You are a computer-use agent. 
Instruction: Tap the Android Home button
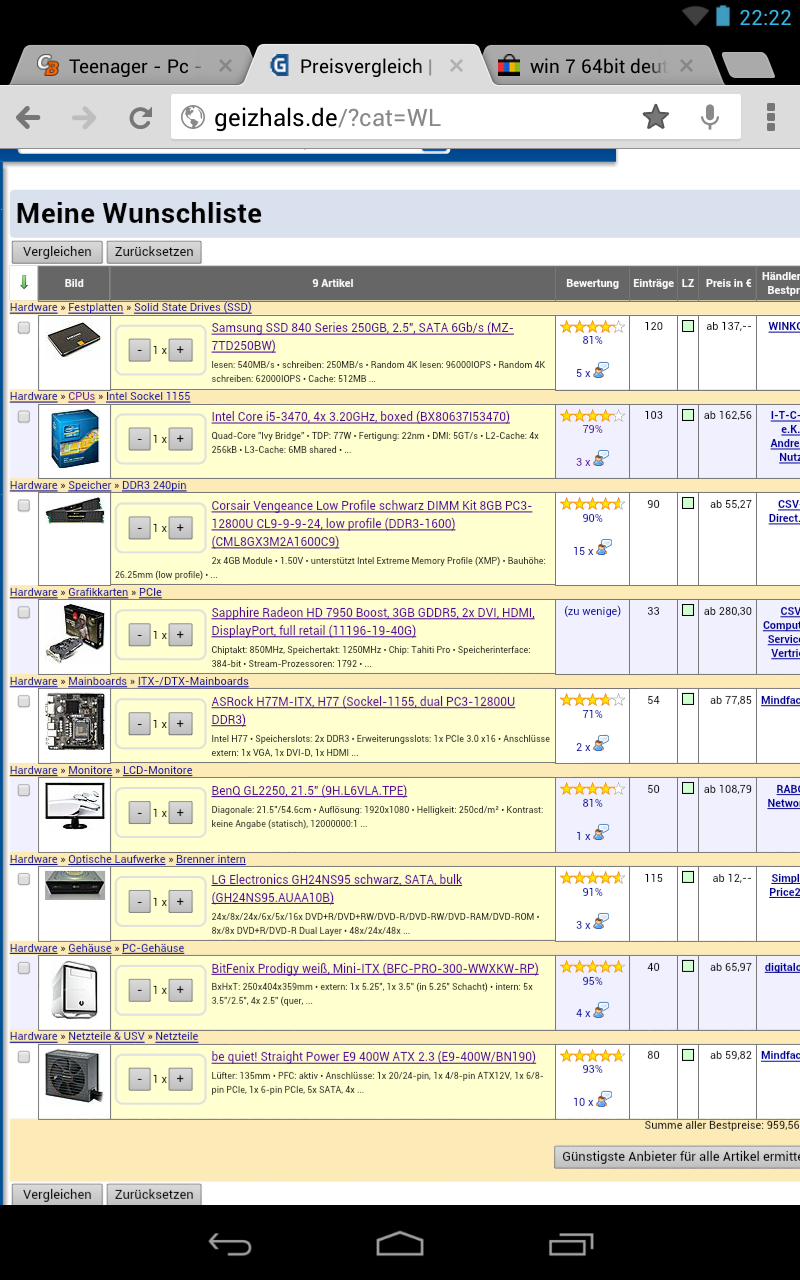coord(400,1243)
